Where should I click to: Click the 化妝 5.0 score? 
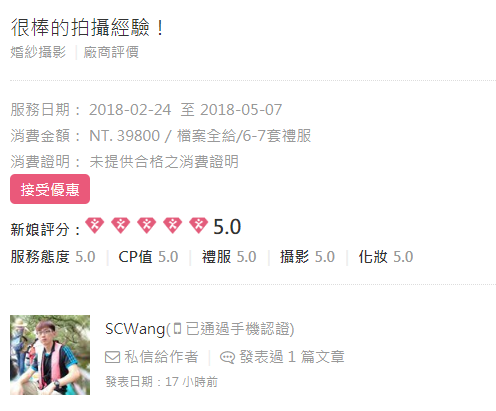click(x=386, y=257)
